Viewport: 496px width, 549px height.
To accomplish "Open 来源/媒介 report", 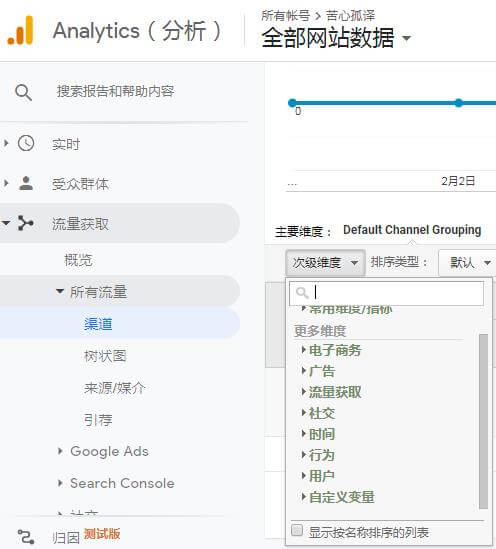I will 115,388.
